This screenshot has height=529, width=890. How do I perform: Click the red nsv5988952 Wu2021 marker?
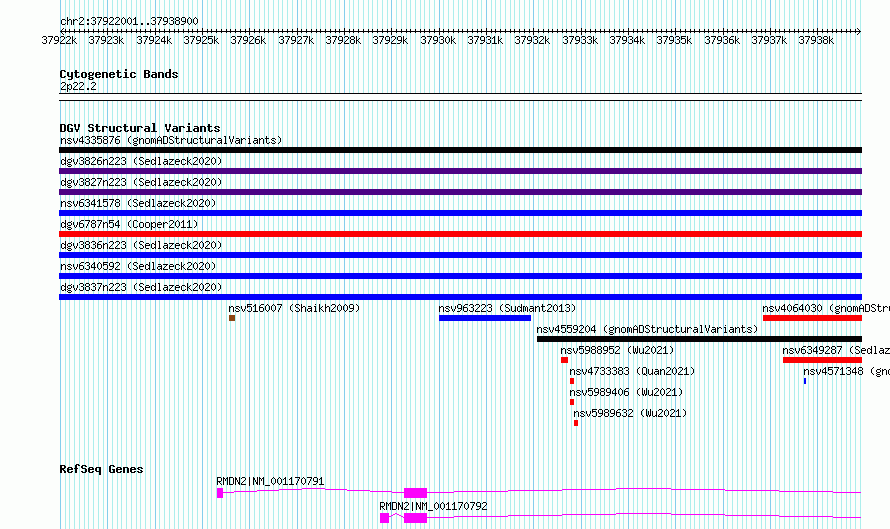tap(564, 360)
